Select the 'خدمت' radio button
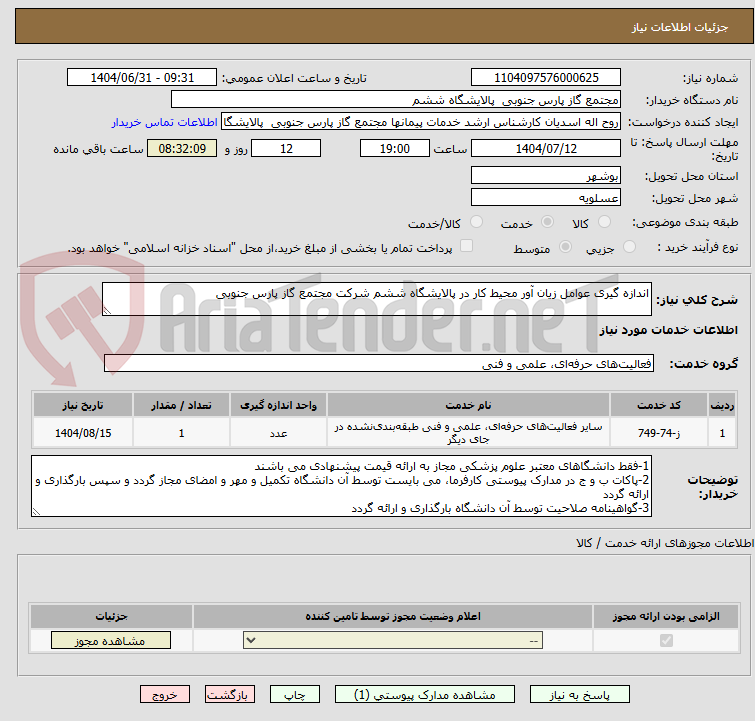 547,222
